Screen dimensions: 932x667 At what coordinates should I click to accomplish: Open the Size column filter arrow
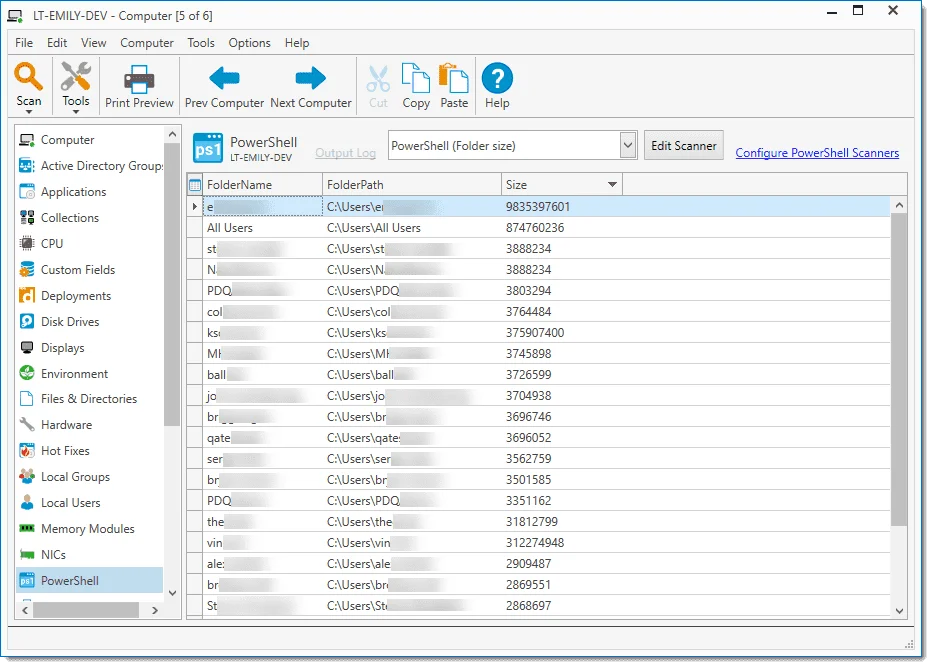pyautogui.click(x=612, y=185)
